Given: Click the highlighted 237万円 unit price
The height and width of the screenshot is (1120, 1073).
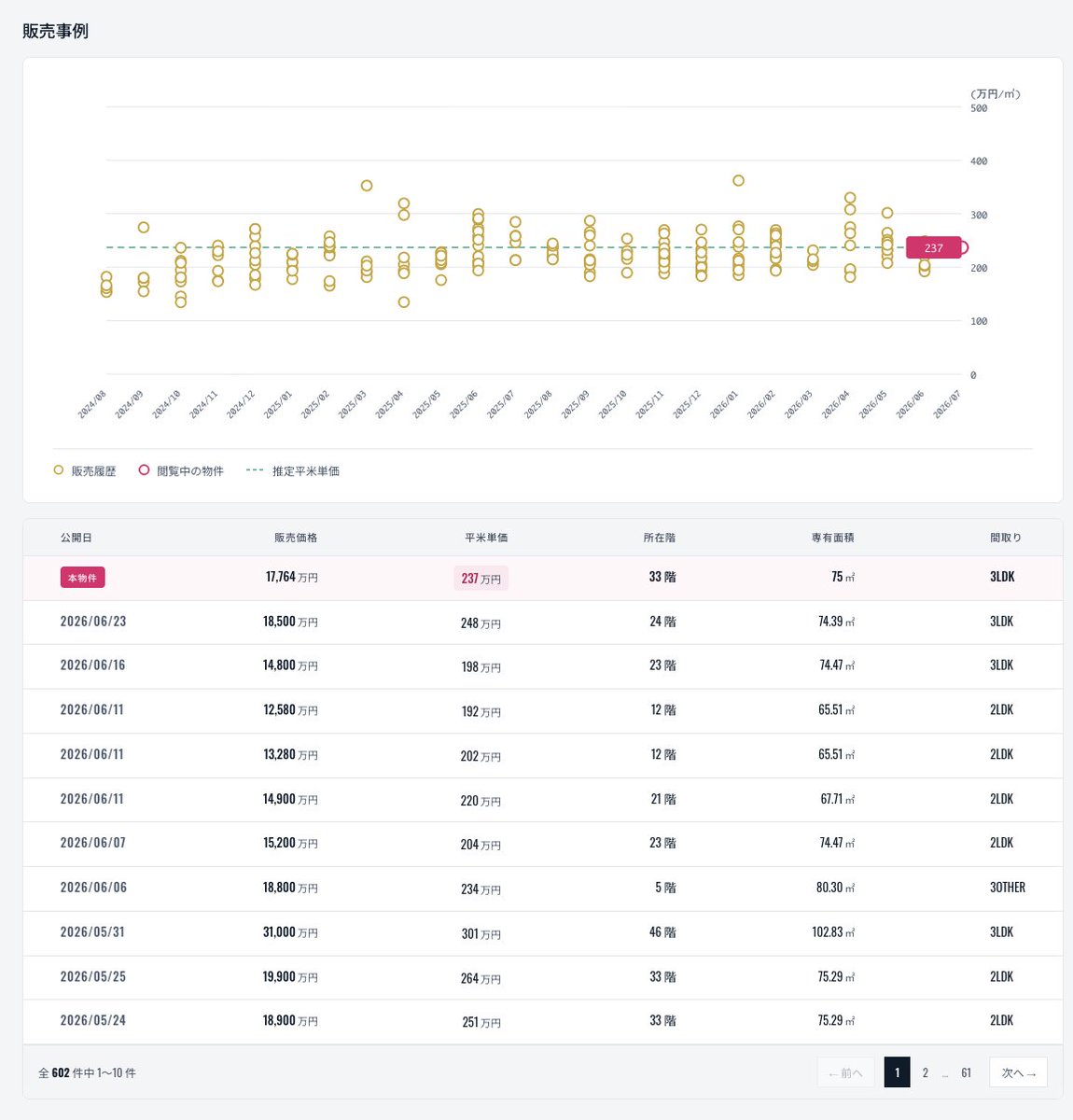Looking at the screenshot, I should tap(481, 579).
